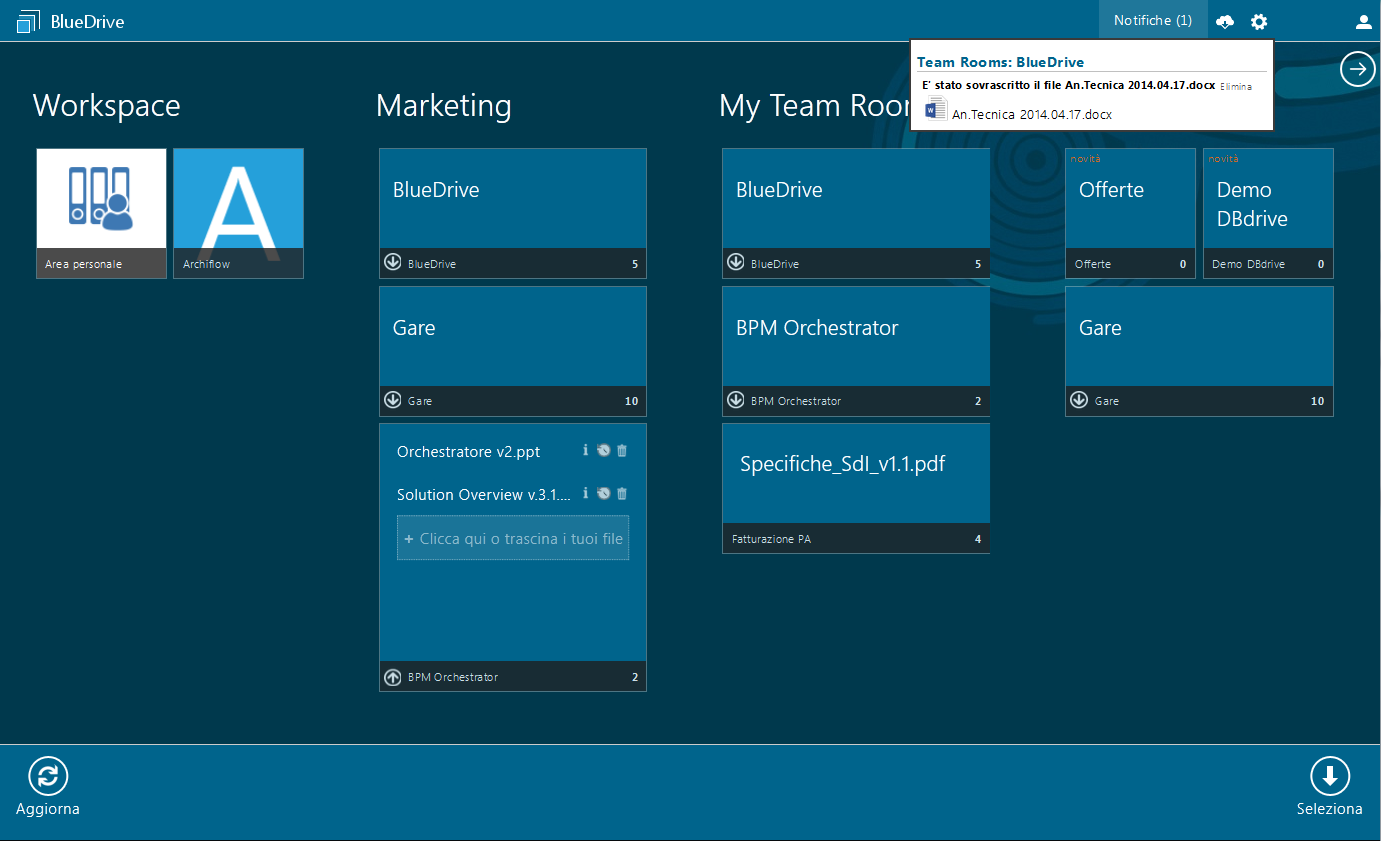
Task: Click the BlueDrive app title
Action: click(88, 21)
